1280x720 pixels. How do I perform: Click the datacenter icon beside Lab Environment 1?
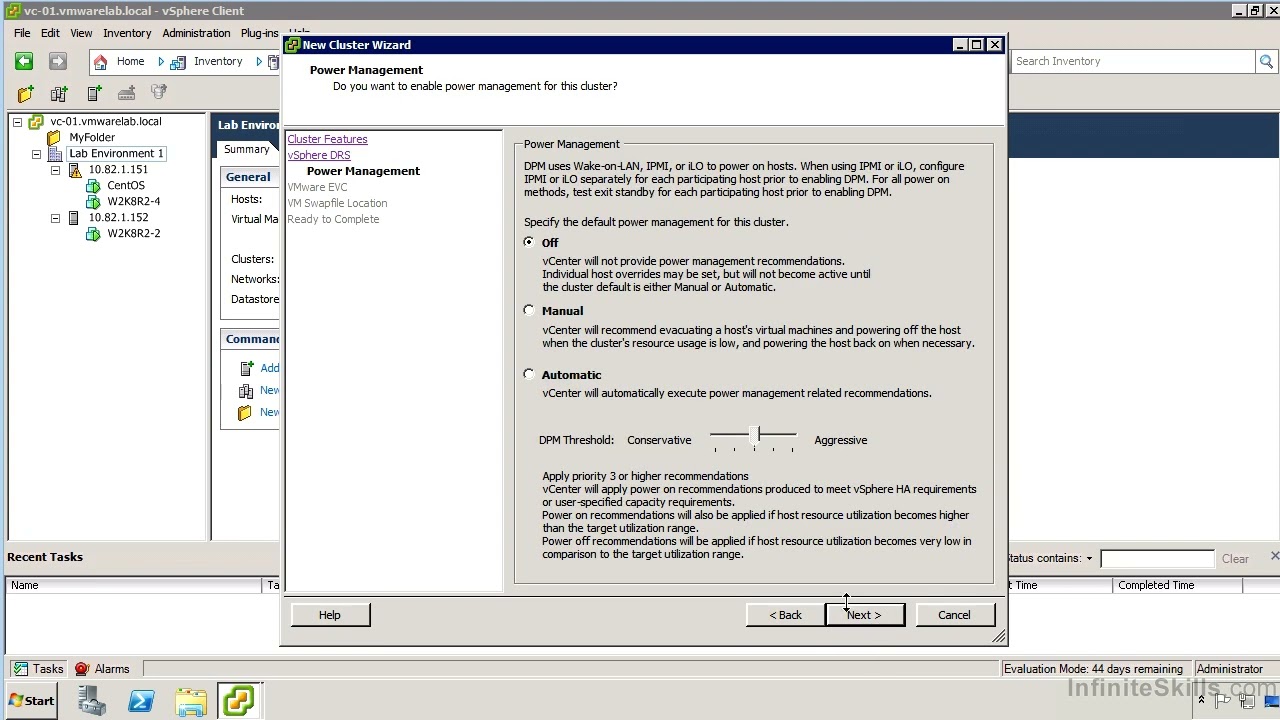[55, 154]
